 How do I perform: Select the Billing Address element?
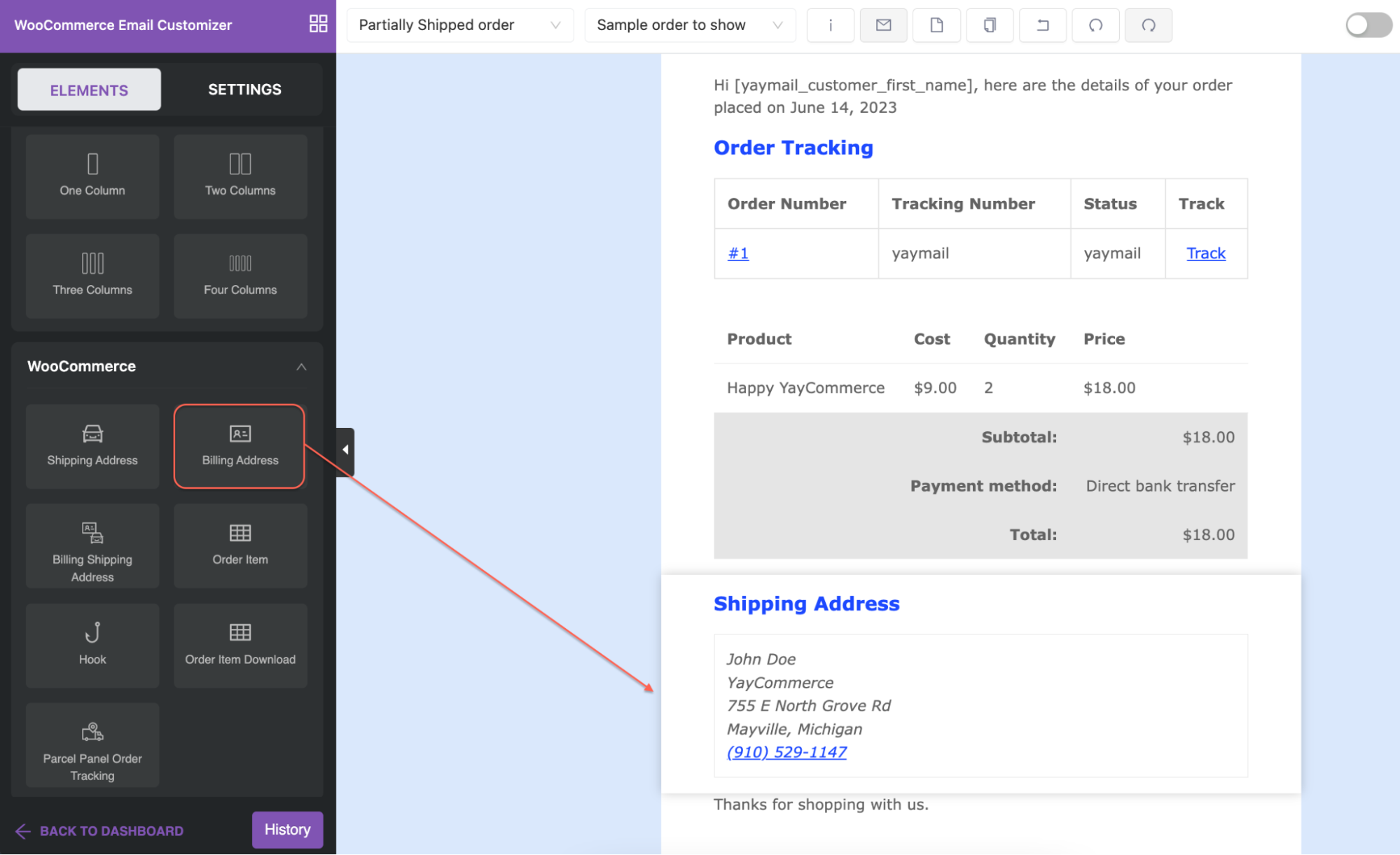click(240, 446)
